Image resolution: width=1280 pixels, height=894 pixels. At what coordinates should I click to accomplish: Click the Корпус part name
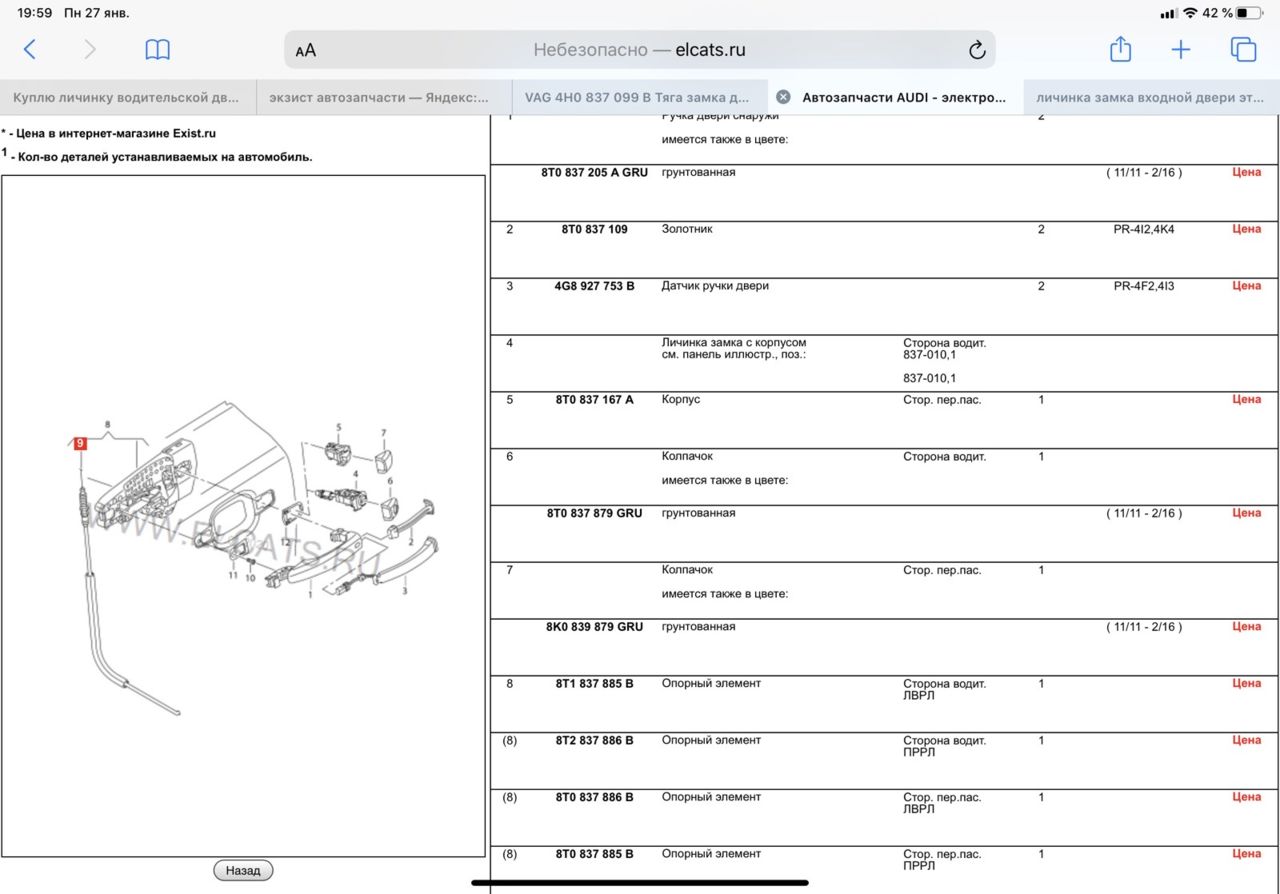click(x=681, y=399)
